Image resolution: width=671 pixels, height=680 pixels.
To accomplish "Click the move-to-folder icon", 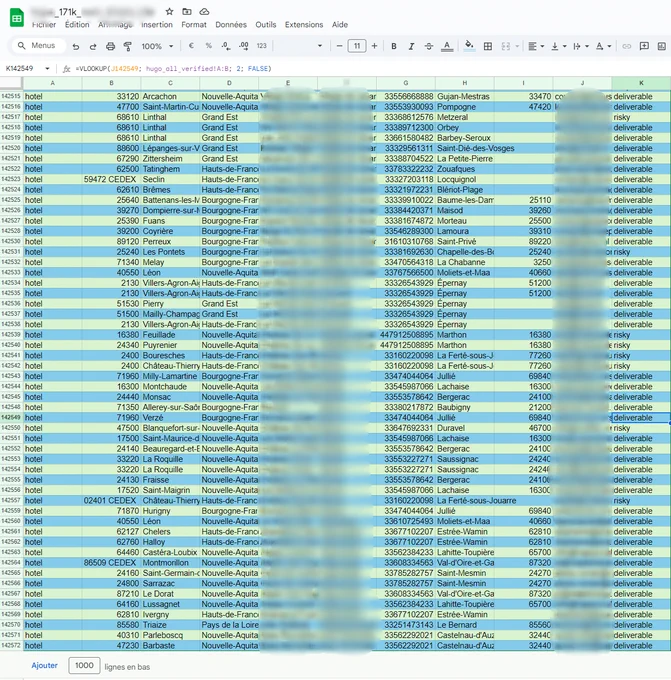I will (x=187, y=12).
